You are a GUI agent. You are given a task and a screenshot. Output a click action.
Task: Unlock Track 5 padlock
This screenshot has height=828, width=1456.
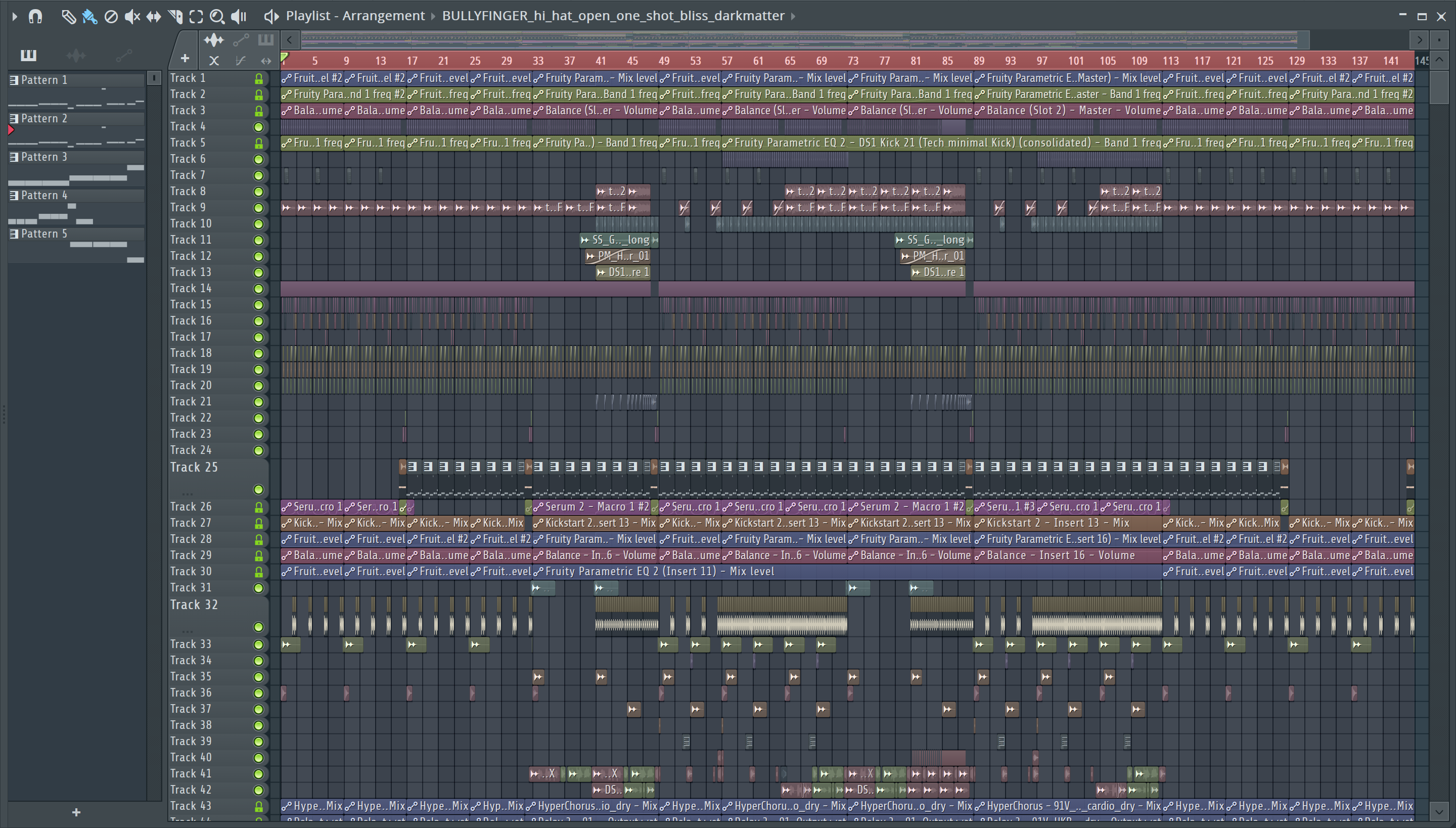[259, 143]
